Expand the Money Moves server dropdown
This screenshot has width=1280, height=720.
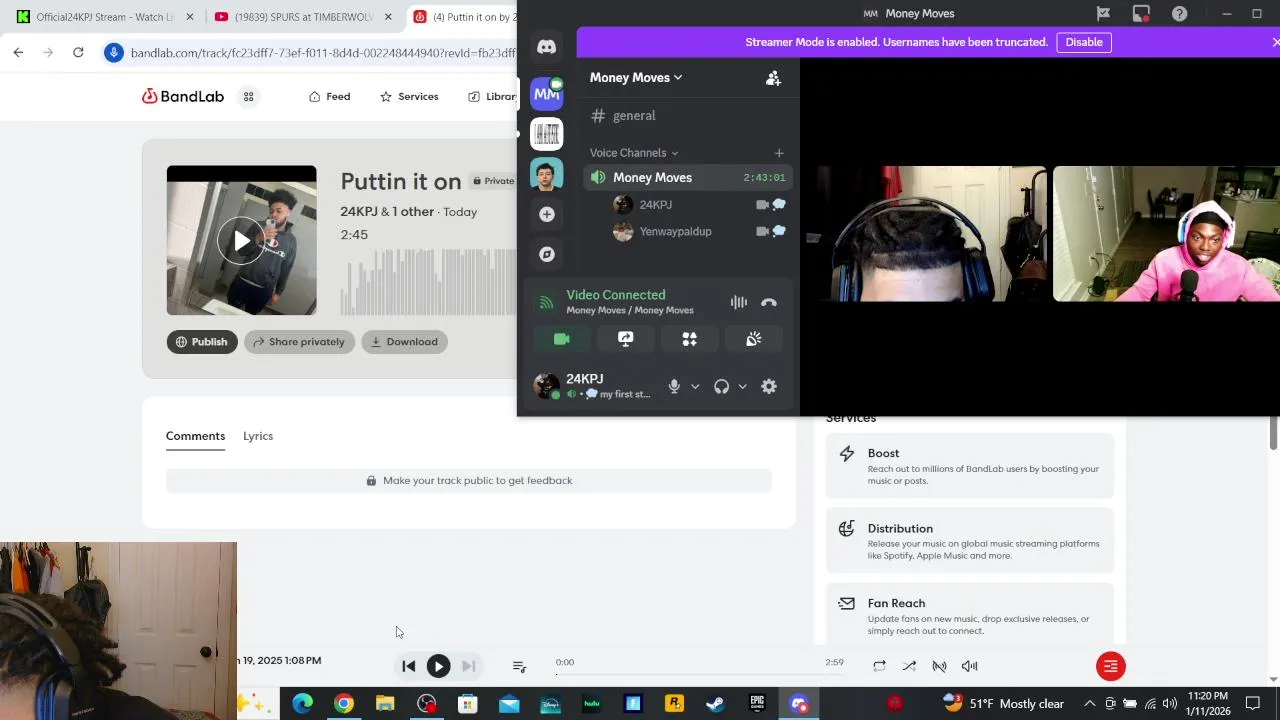tap(636, 78)
